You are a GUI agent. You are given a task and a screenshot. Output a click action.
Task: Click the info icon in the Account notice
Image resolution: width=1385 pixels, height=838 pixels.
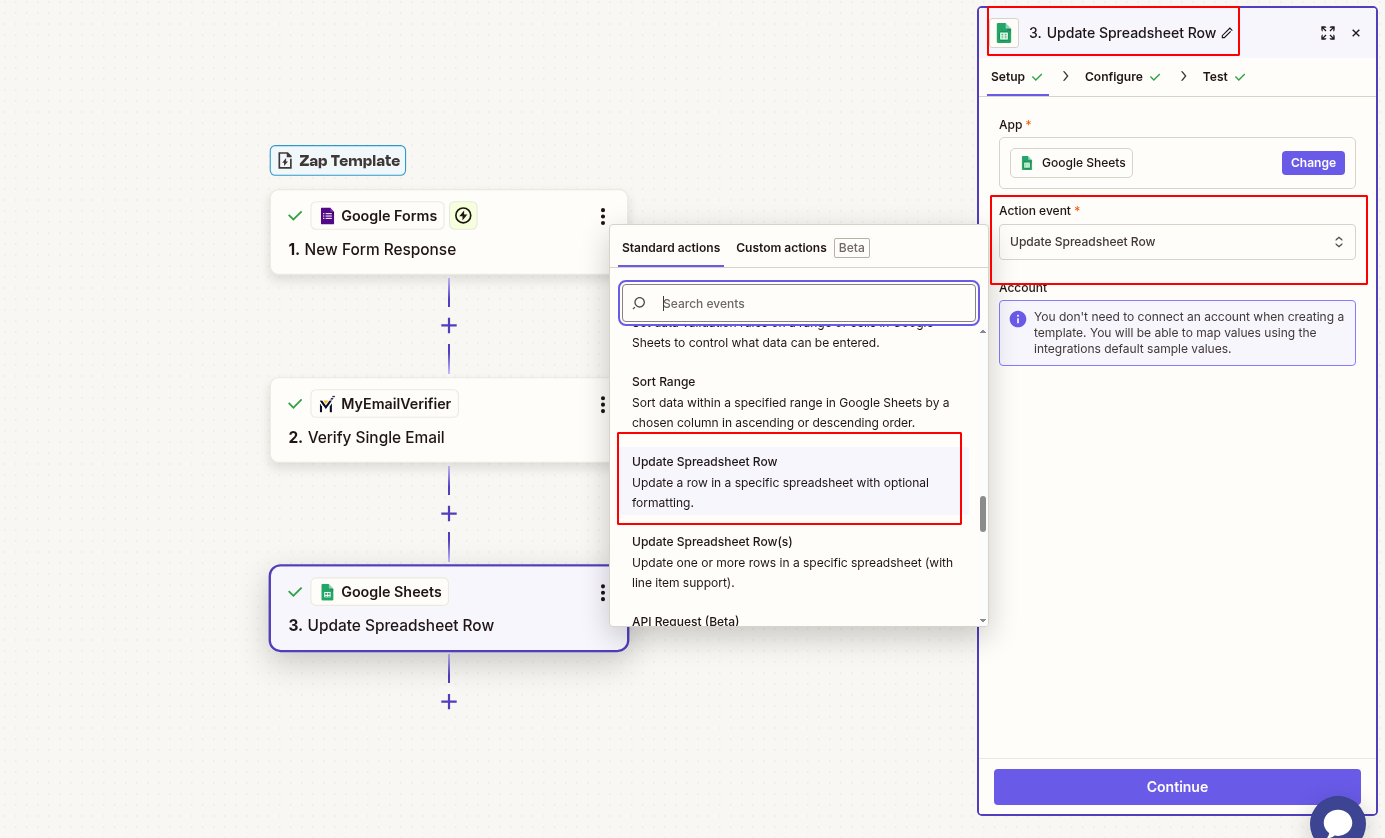tap(1018, 318)
